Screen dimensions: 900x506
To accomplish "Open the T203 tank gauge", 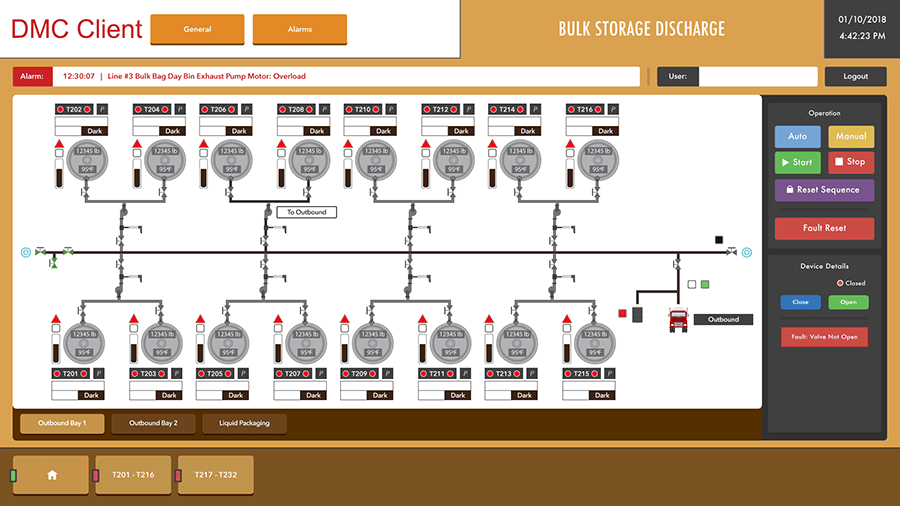I will coord(162,343).
